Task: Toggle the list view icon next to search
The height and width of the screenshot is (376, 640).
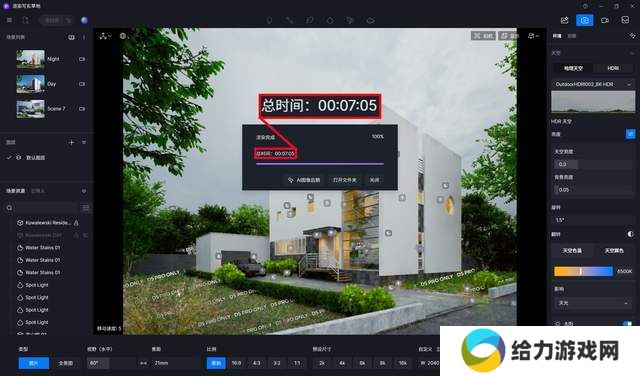Action: 86,208
